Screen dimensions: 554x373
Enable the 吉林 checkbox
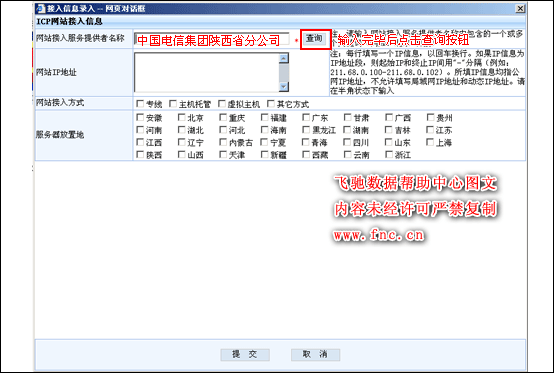389,130
